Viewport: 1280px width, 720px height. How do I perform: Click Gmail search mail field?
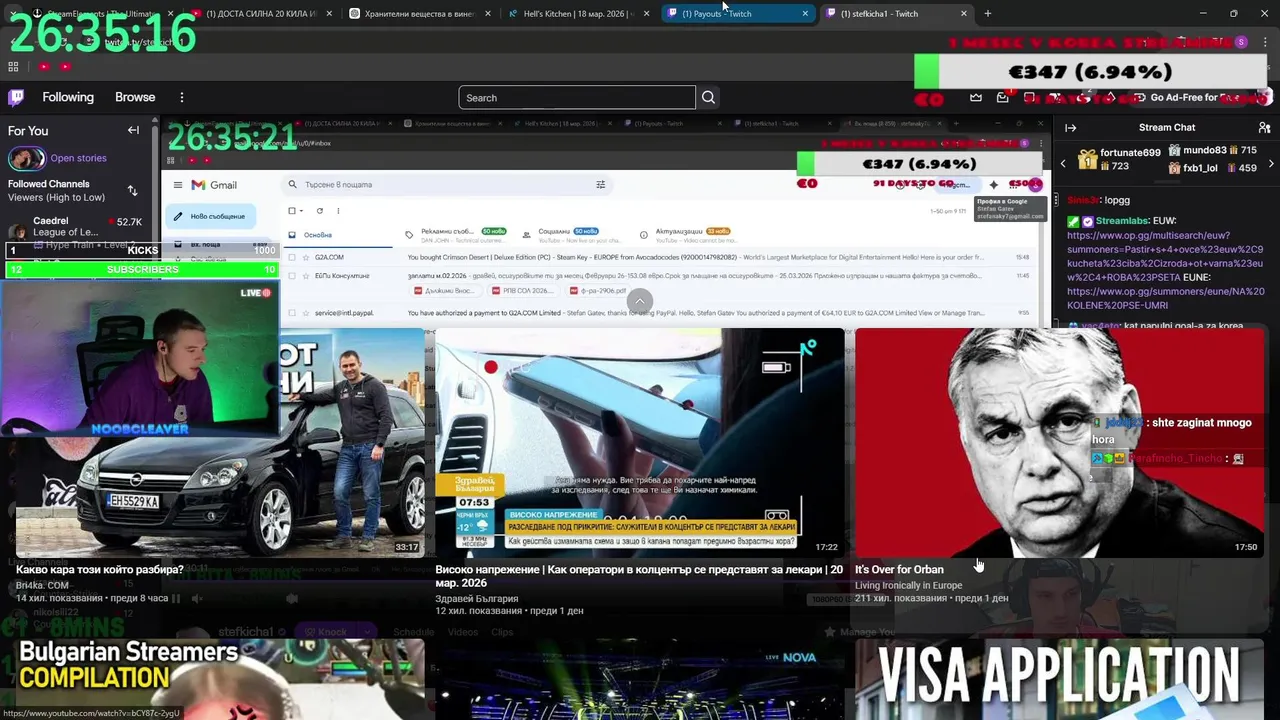pyautogui.click(x=445, y=185)
